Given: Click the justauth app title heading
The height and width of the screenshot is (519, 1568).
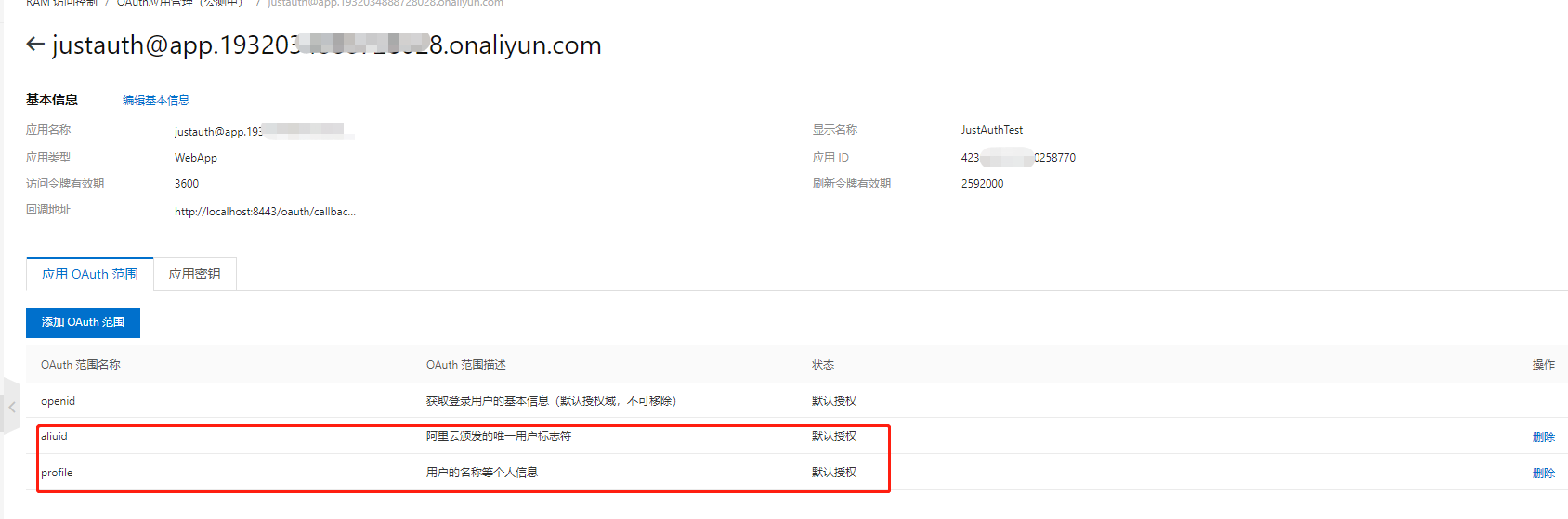Looking at the screenshot, I should point(327,45).
